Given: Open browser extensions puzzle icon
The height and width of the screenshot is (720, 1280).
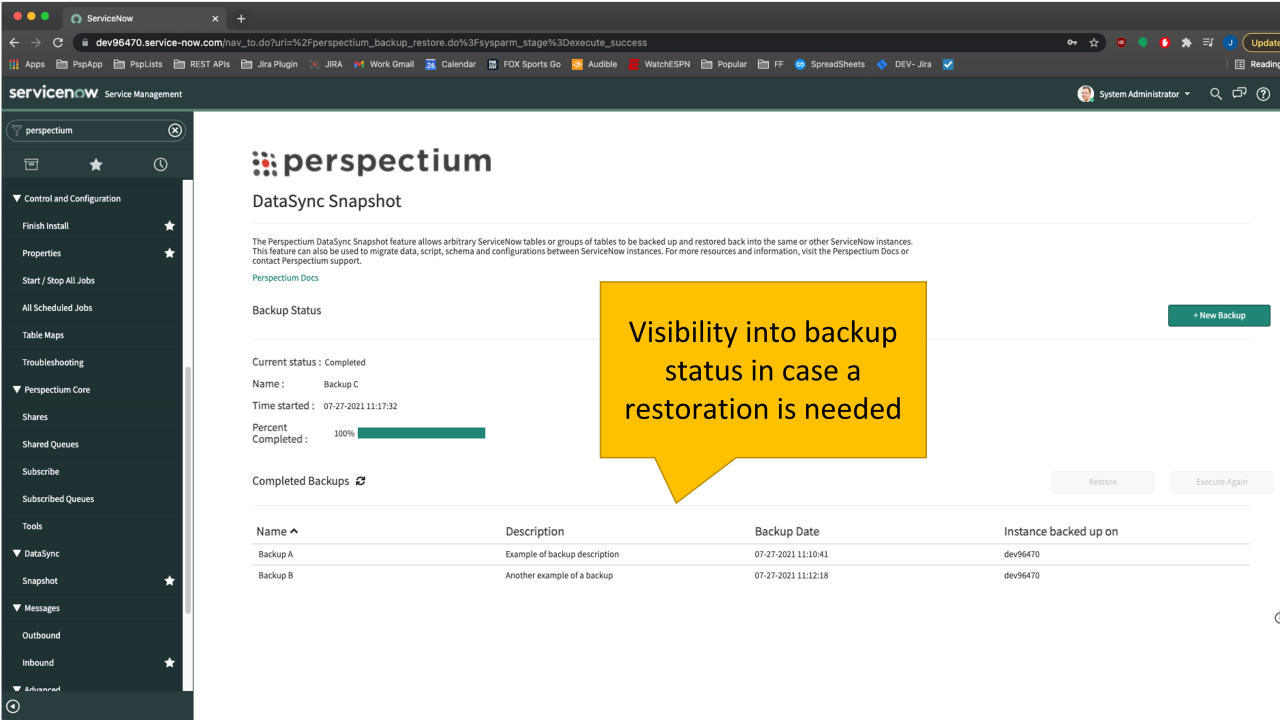Looking at the screenshot, I should (x=1186, y=43).
